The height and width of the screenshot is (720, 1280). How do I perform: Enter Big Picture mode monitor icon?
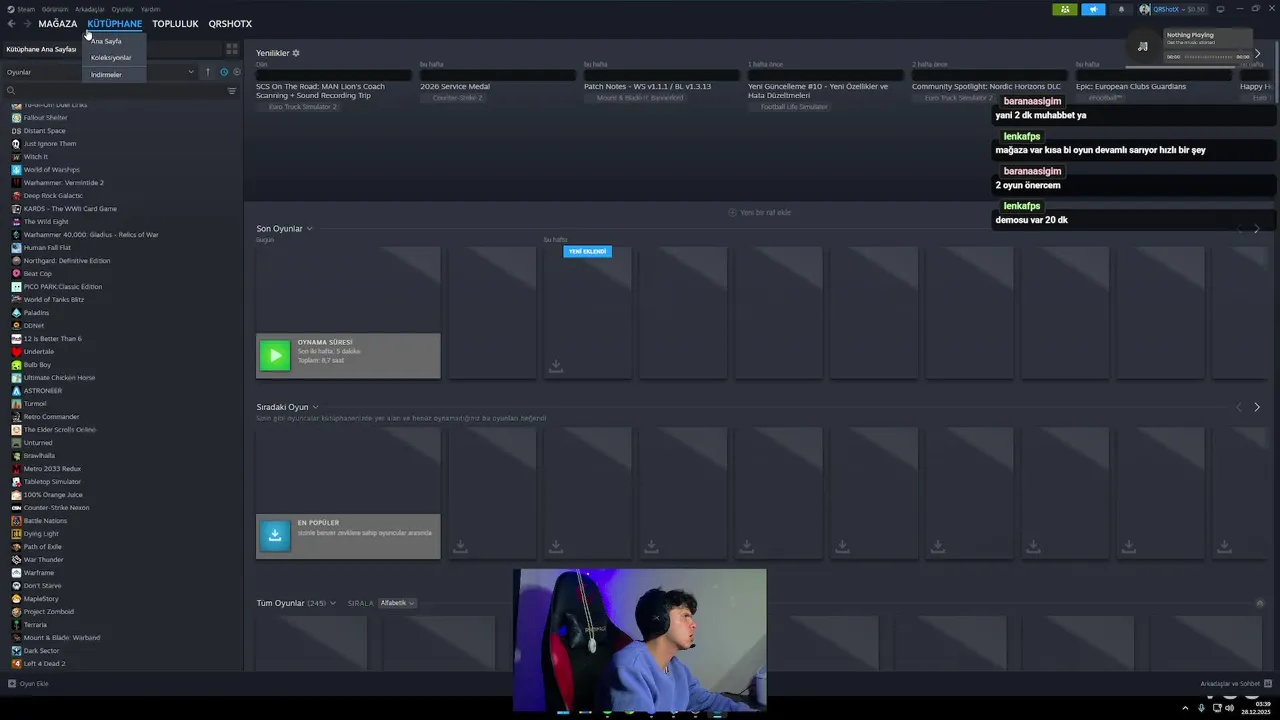pos(1220,9)
